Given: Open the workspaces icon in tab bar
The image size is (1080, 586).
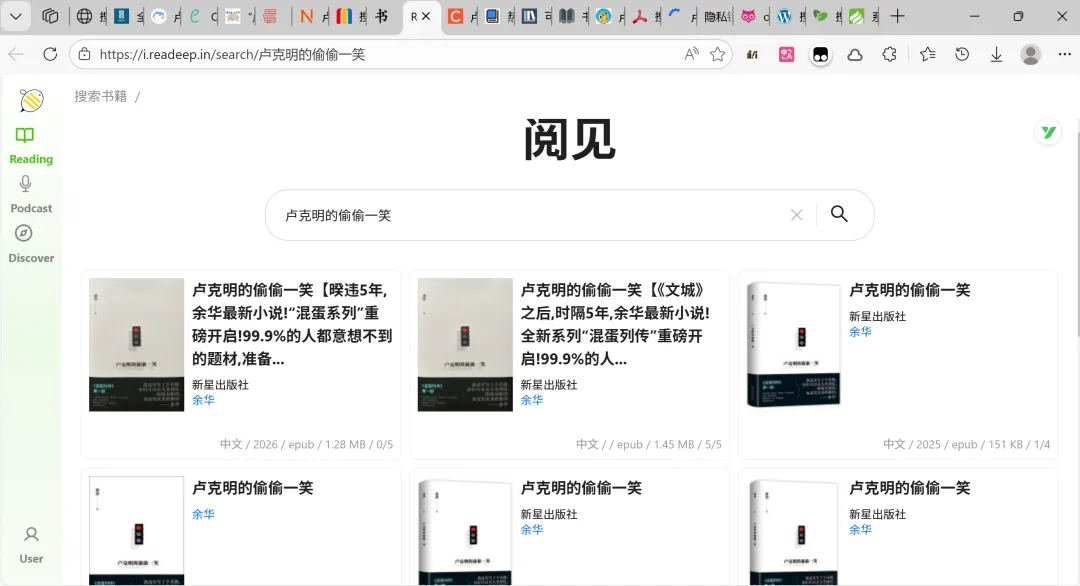Looking at the screenshot, I should pos(50,17).
